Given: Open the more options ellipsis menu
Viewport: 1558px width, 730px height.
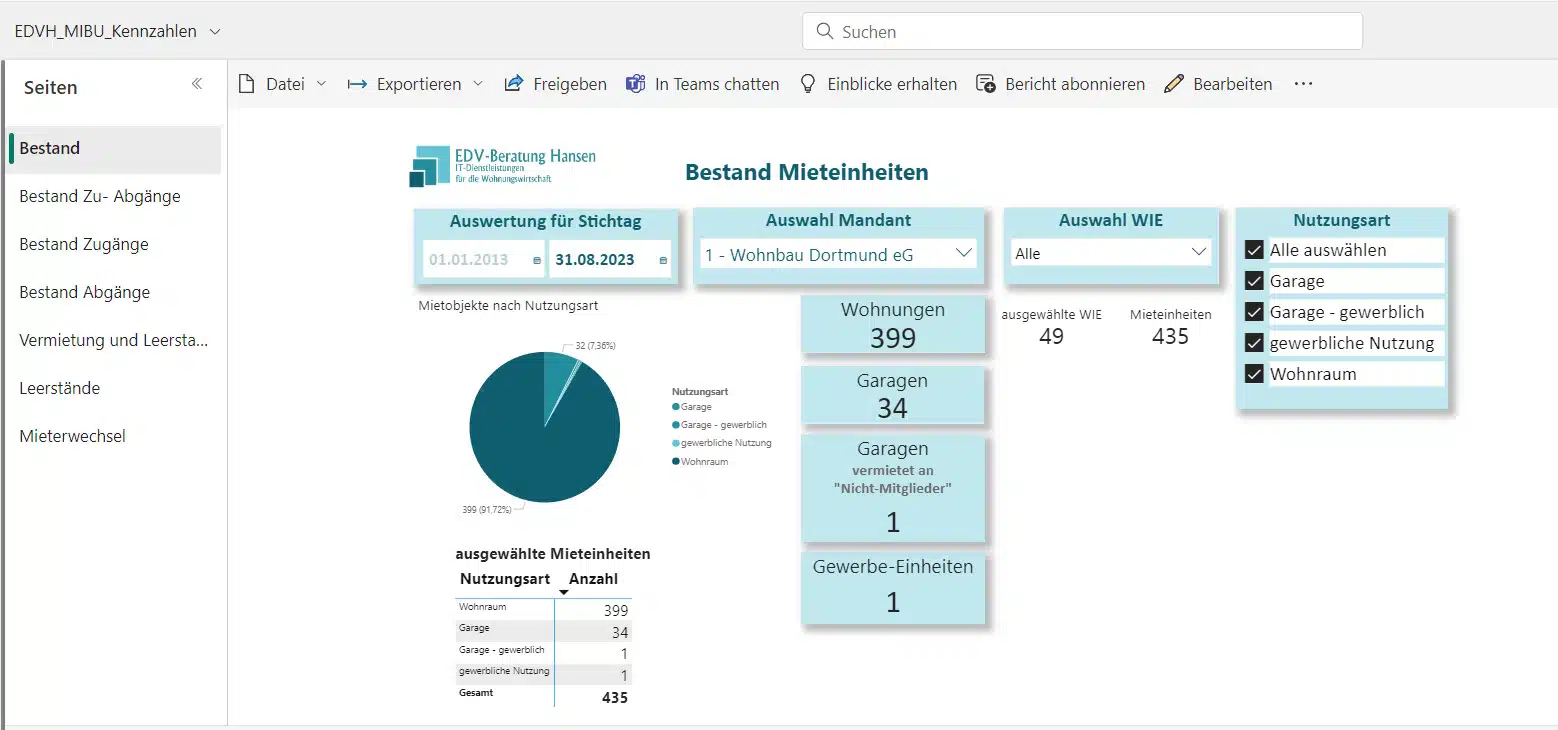Looking at the screenshot, I should pyautogui.click(x=1303, y=84).
